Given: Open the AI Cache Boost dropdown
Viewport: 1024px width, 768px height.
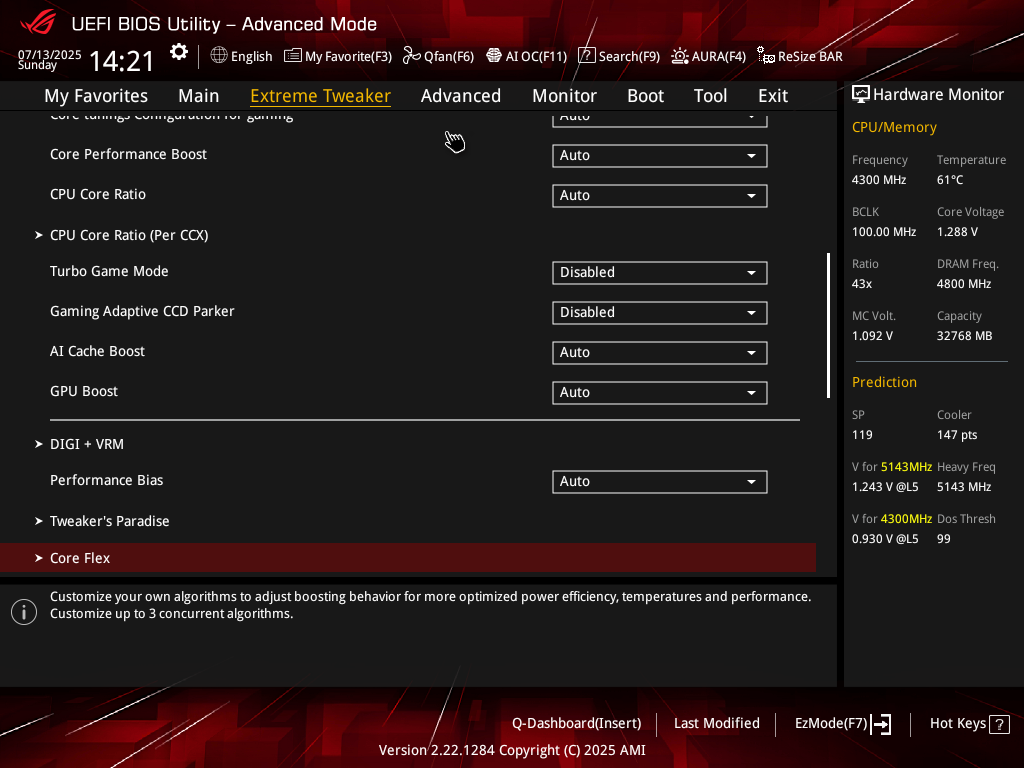Looking at the screenshot, I should [x=660, y=353].
